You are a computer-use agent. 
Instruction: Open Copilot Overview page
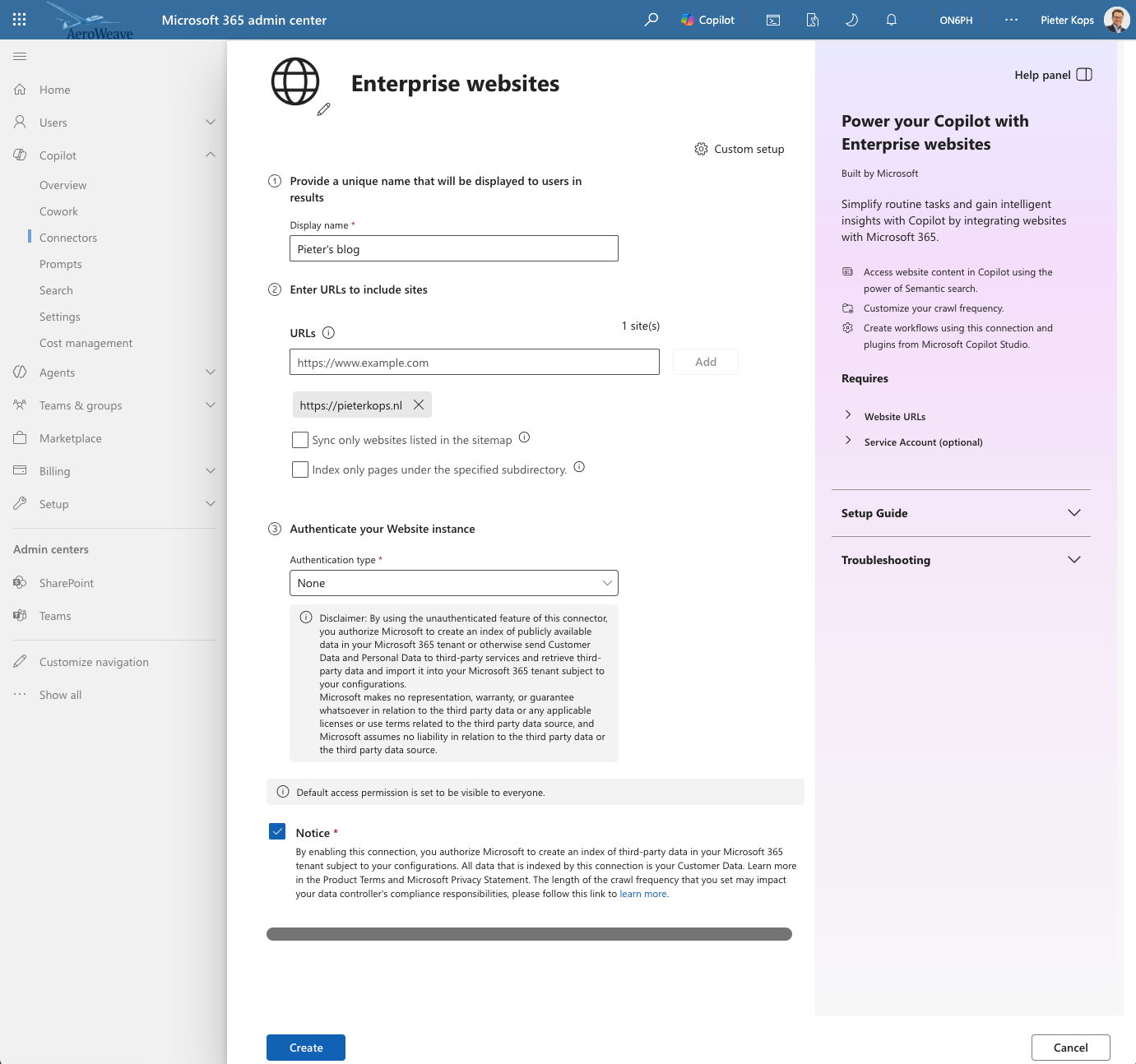[x=63, y=185]
